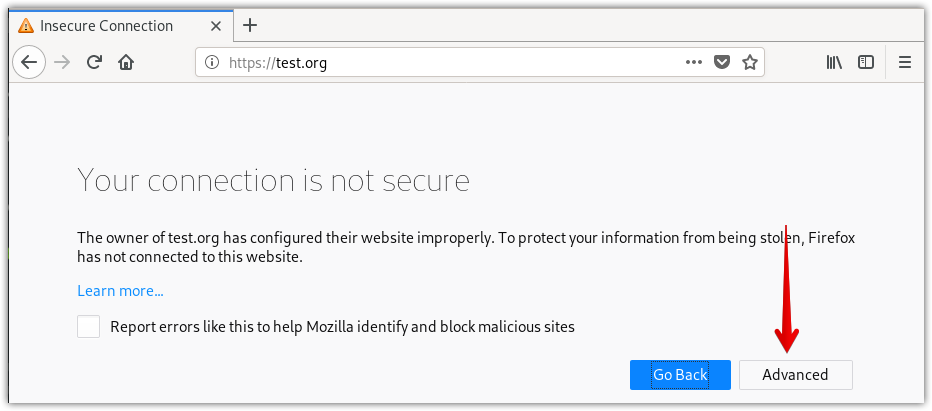Enable reporting errors to Mozilla checkbox
The width and height of the screenshot is (932, 411).
click(x=89, y=326)
